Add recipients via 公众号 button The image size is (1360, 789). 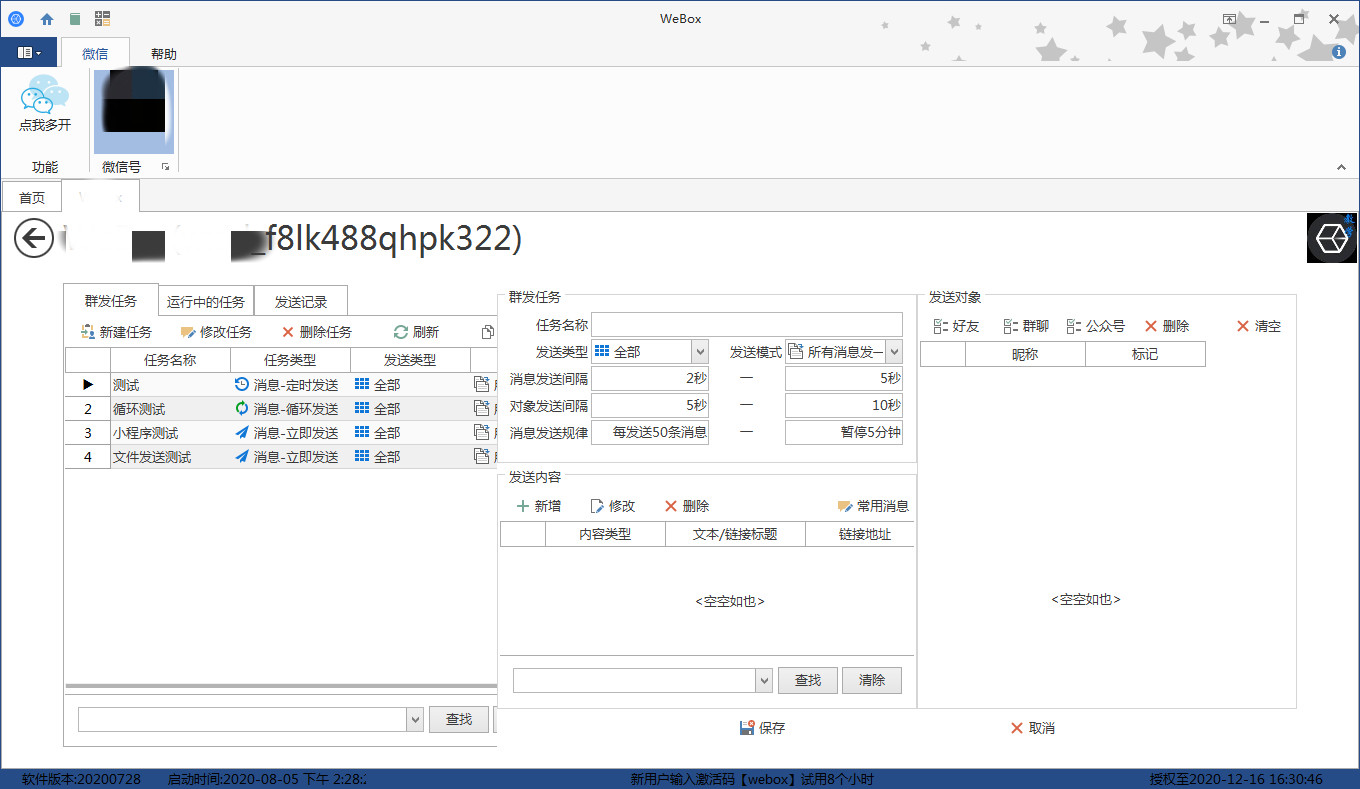(1095, 326)
